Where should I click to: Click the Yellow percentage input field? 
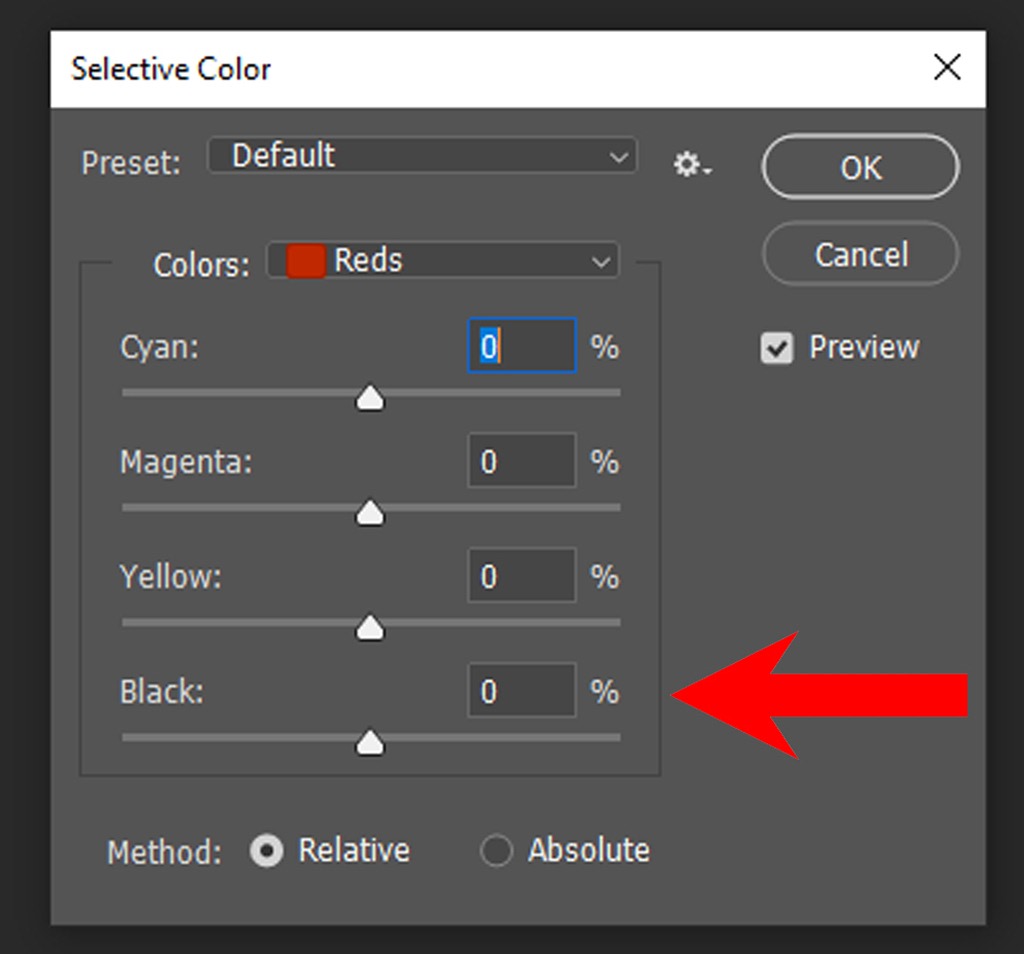[x=521, y=576]
